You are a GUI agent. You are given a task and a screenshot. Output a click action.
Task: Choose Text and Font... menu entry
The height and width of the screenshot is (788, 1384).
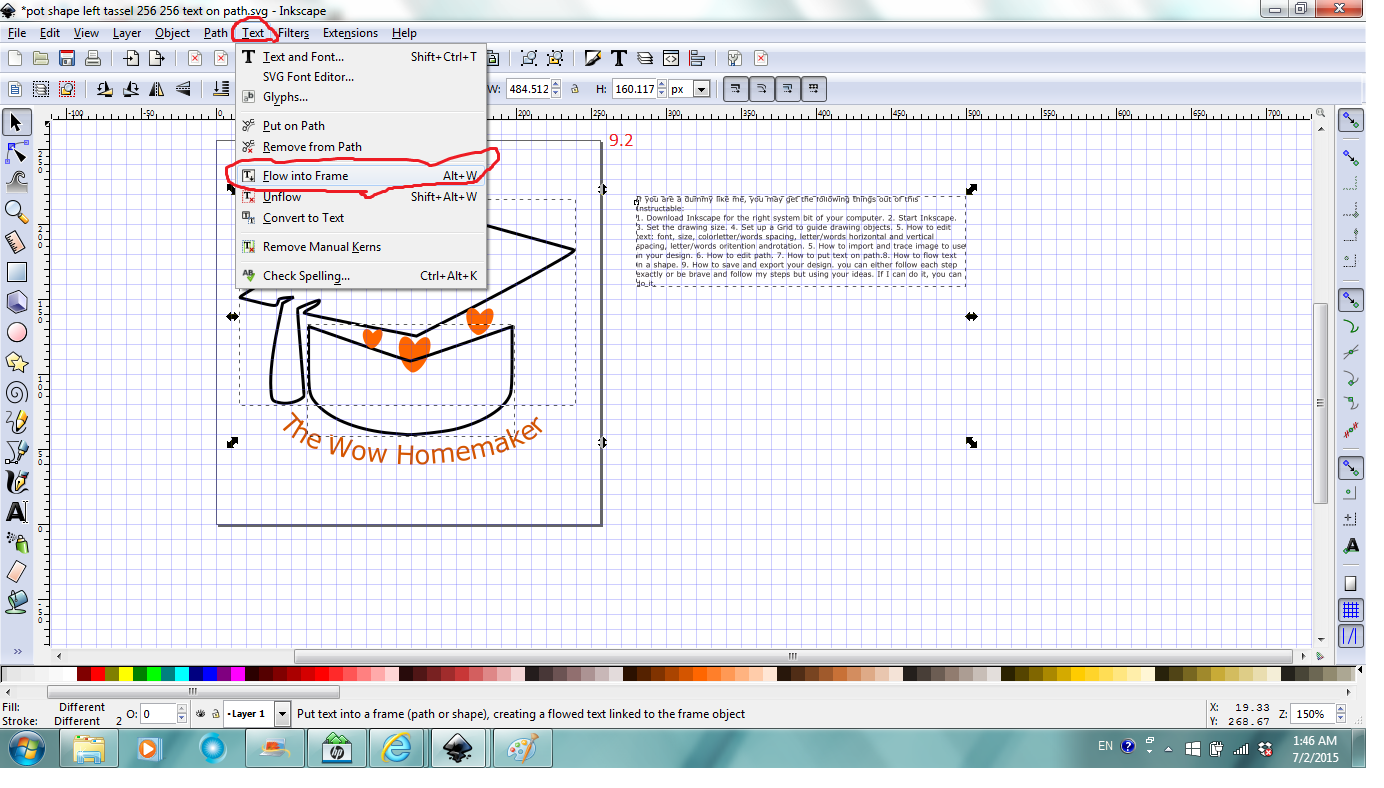click(360, 57)
